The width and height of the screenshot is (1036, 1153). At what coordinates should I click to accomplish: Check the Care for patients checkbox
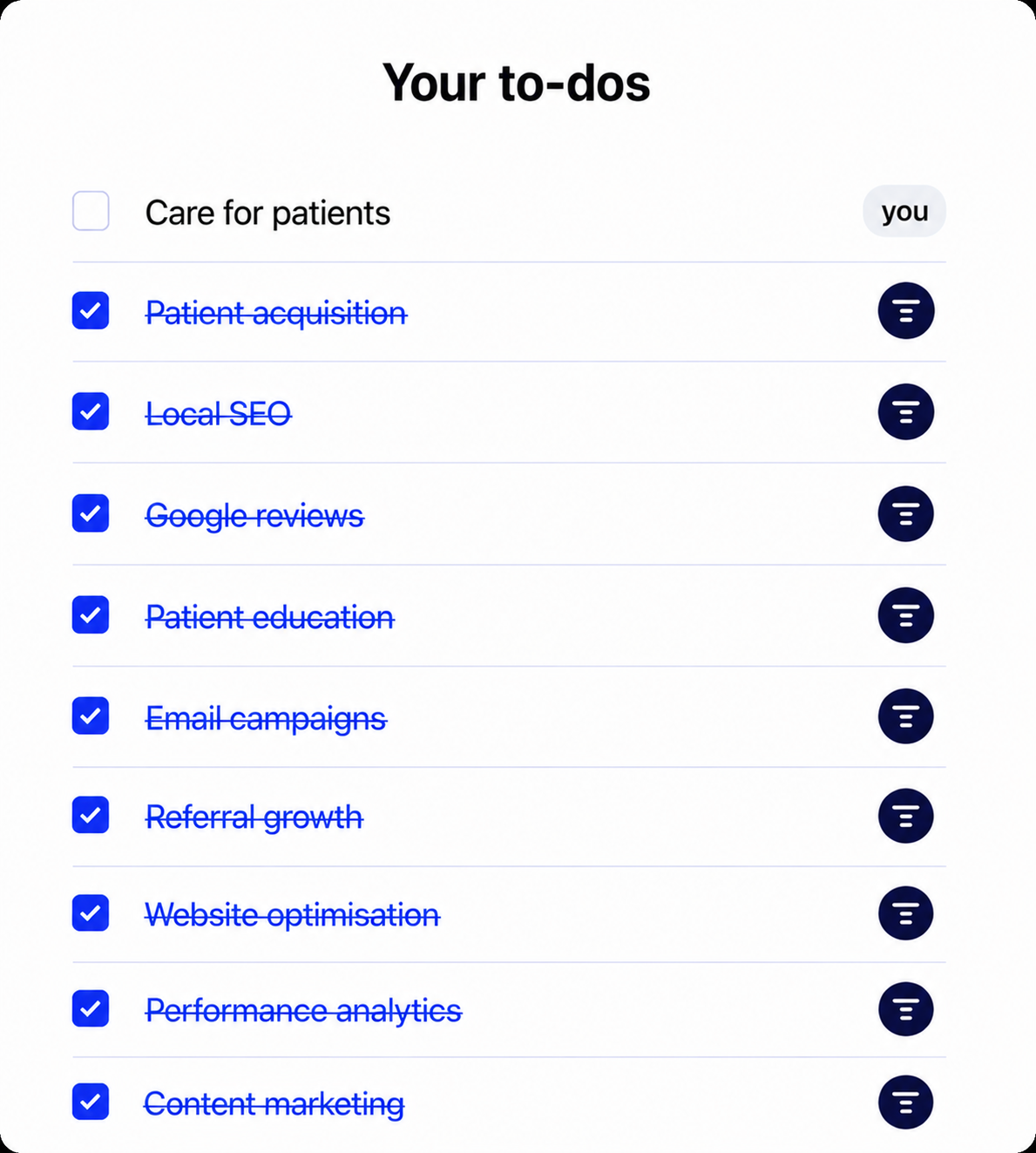[x=91, y=211]
